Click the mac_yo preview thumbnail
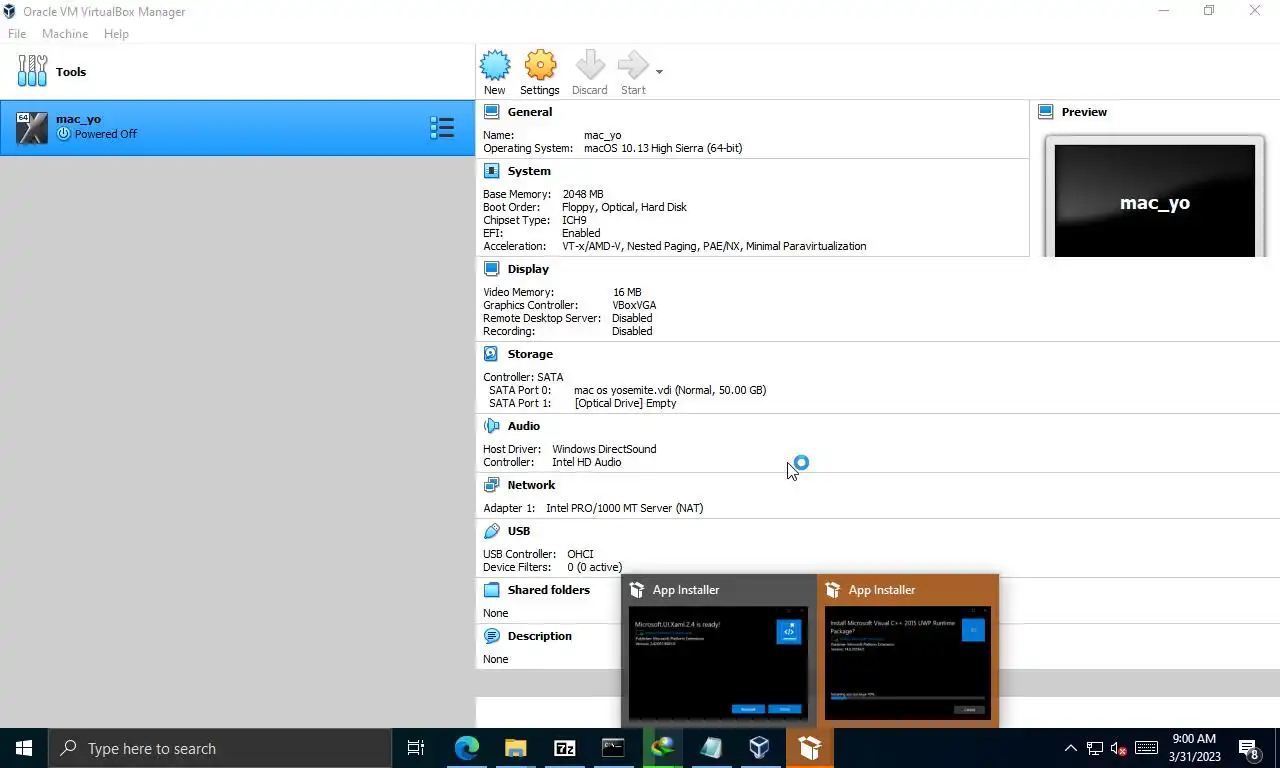This screenshot has height=768, width=1280. click(x=1154, y=200)
